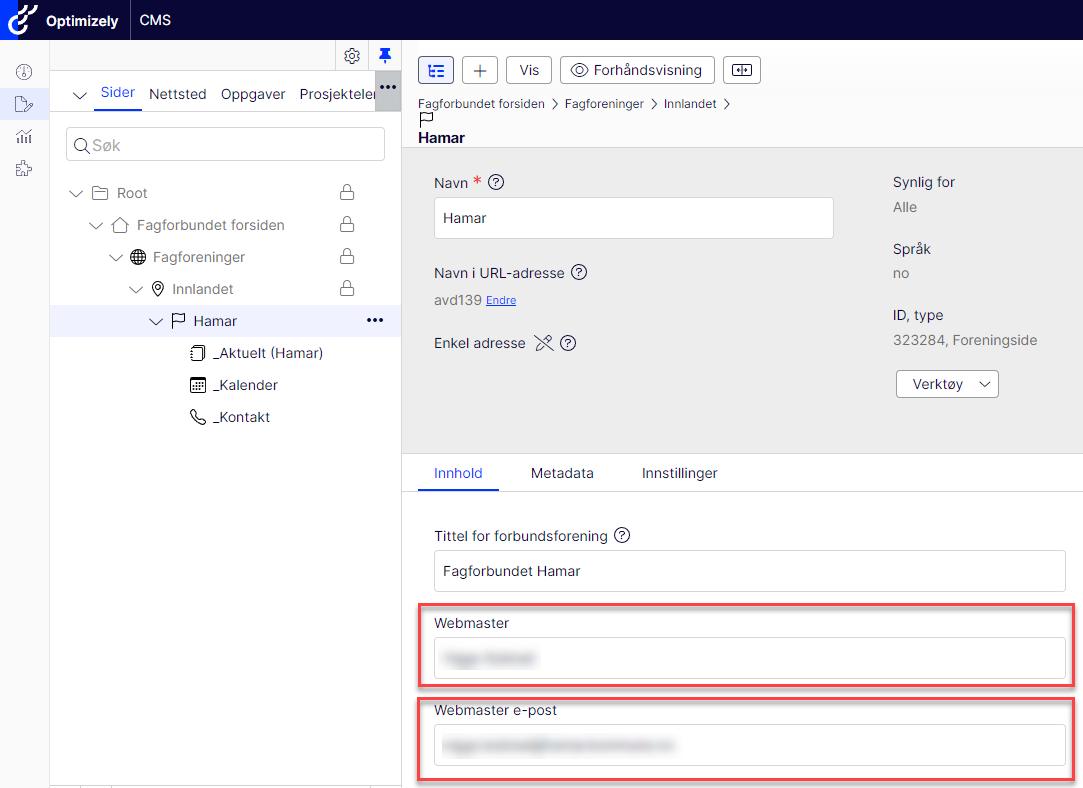Toggle the page tree structure view button

(x=436, y=70)
